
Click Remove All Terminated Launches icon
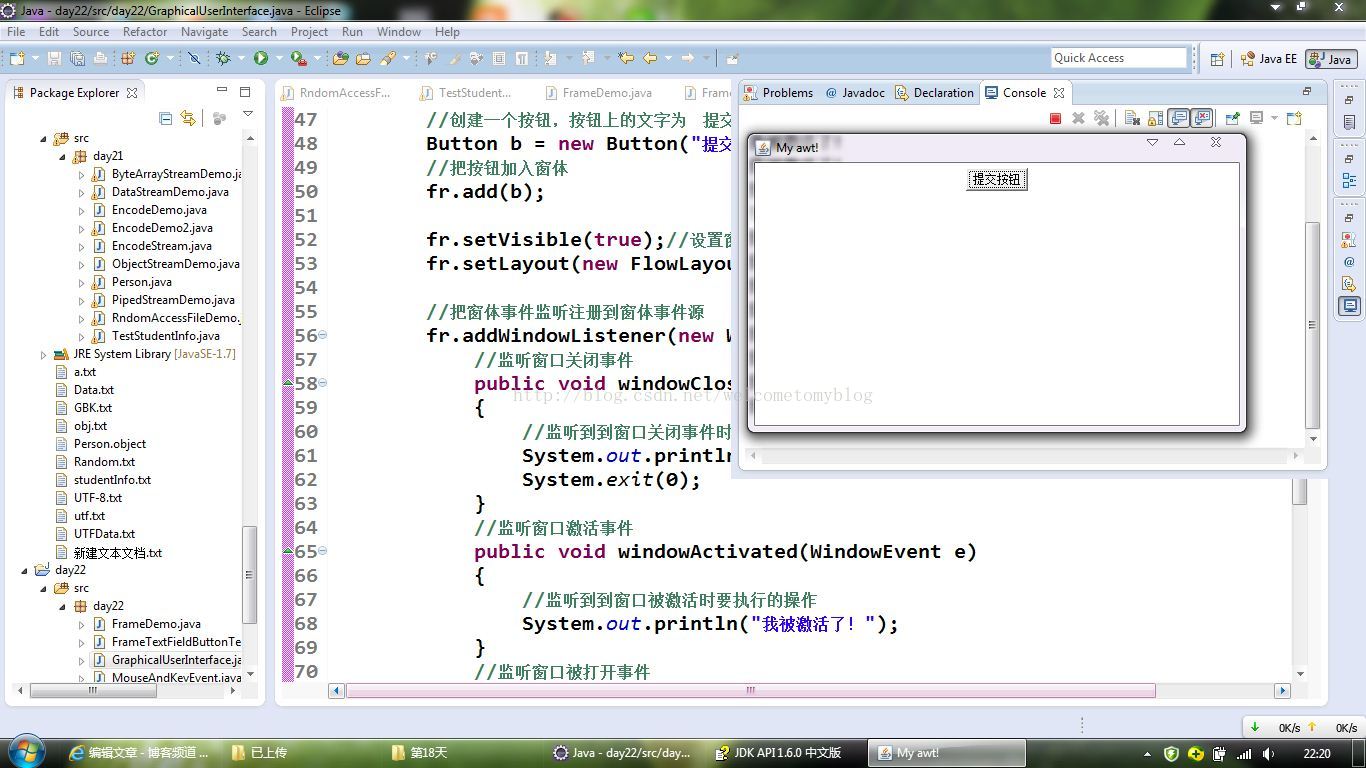1102,118
